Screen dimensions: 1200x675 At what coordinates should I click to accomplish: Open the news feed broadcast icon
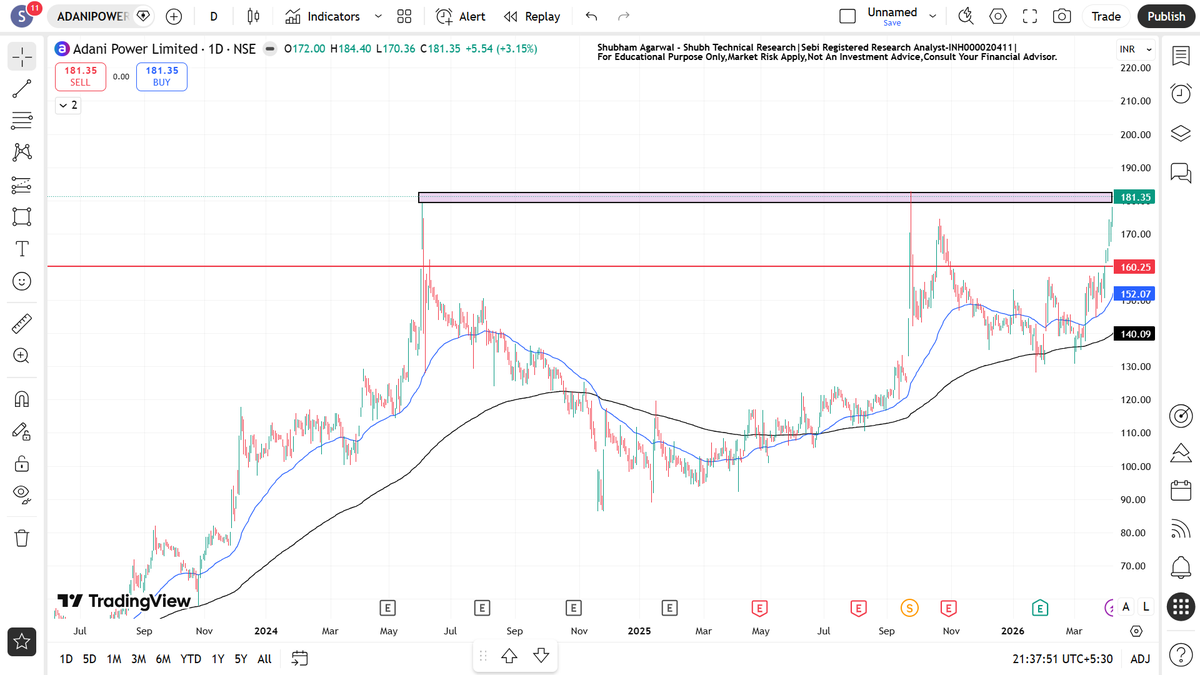click(1180, 529)
